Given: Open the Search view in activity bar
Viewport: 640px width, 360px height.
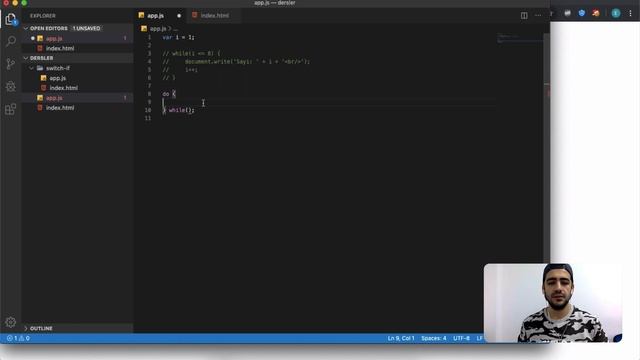Looking at the screenshot, I should pyautogui.click(x=11, y=41).
